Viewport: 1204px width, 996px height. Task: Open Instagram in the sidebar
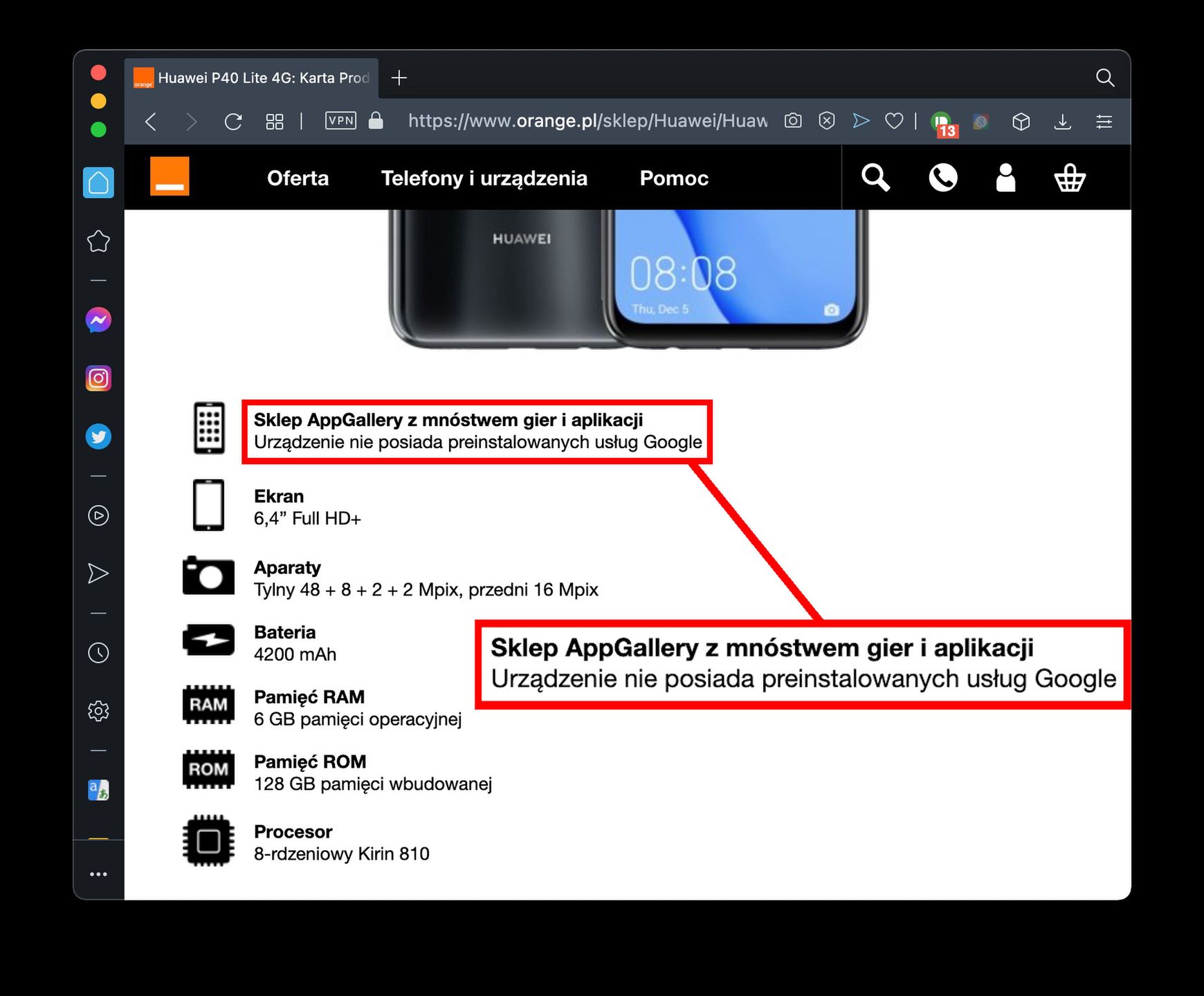98,378
